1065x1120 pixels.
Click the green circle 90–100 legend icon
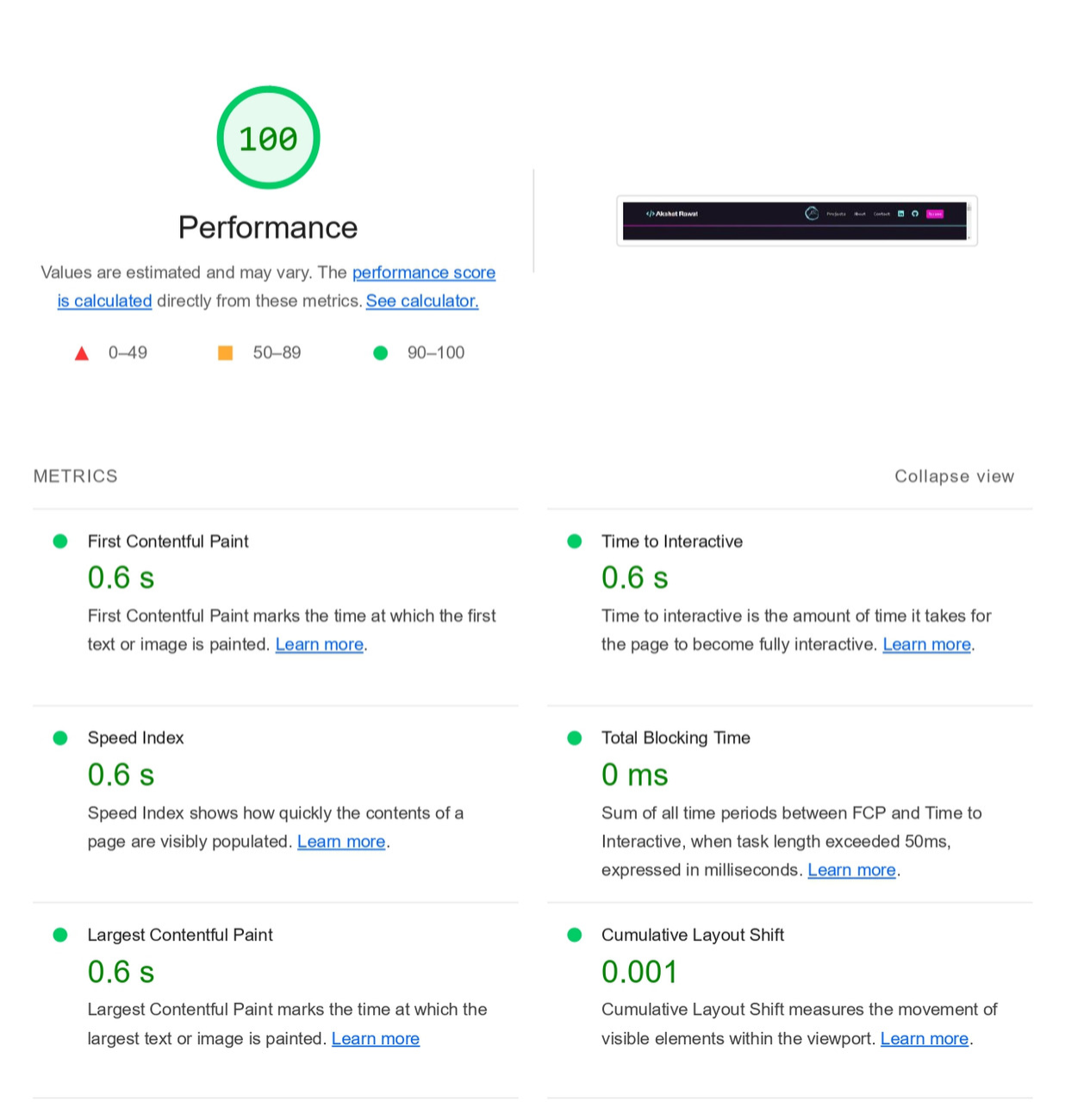[x=381, y=352]
